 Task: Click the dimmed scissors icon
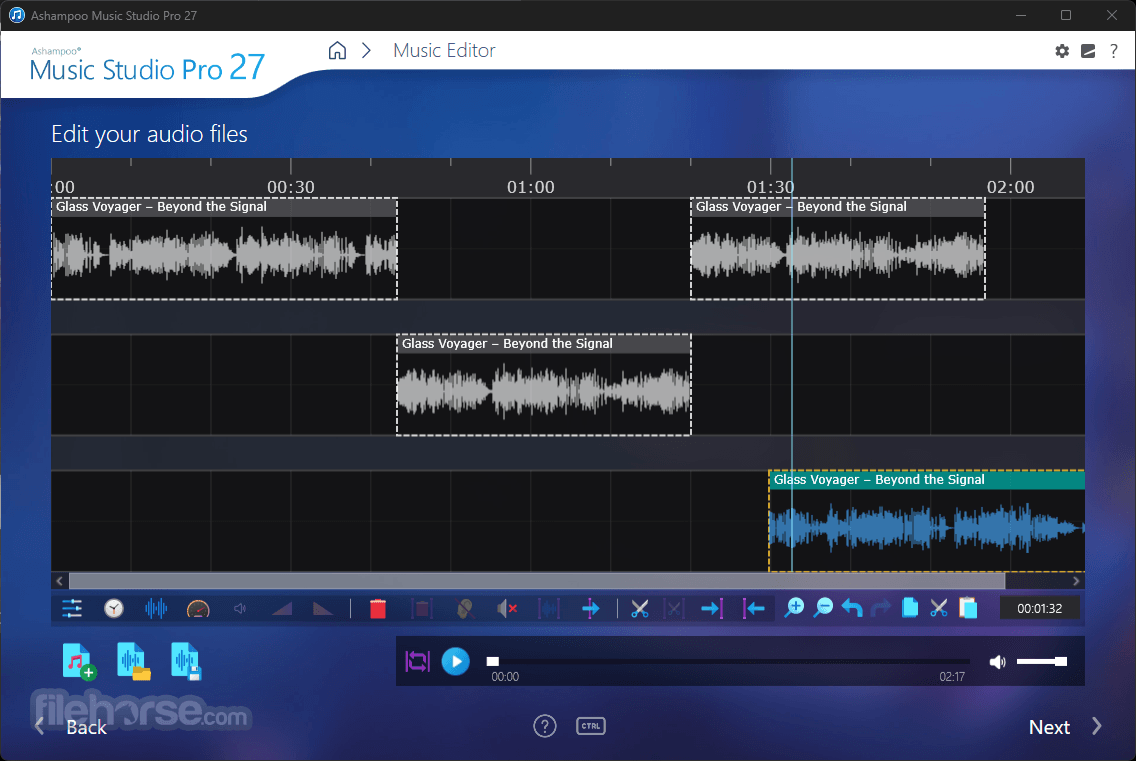tap(674, 608)
